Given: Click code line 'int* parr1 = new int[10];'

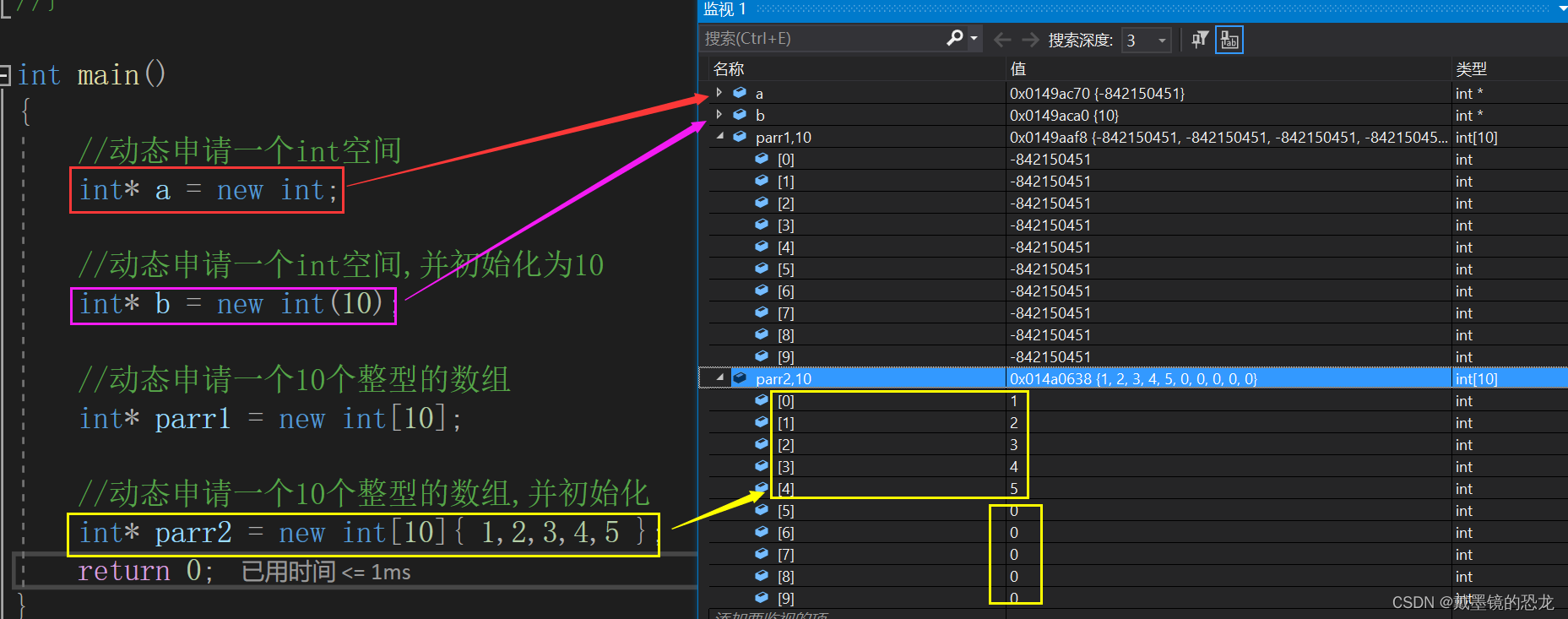Looking at the screenshot, I should pos(270,419).
